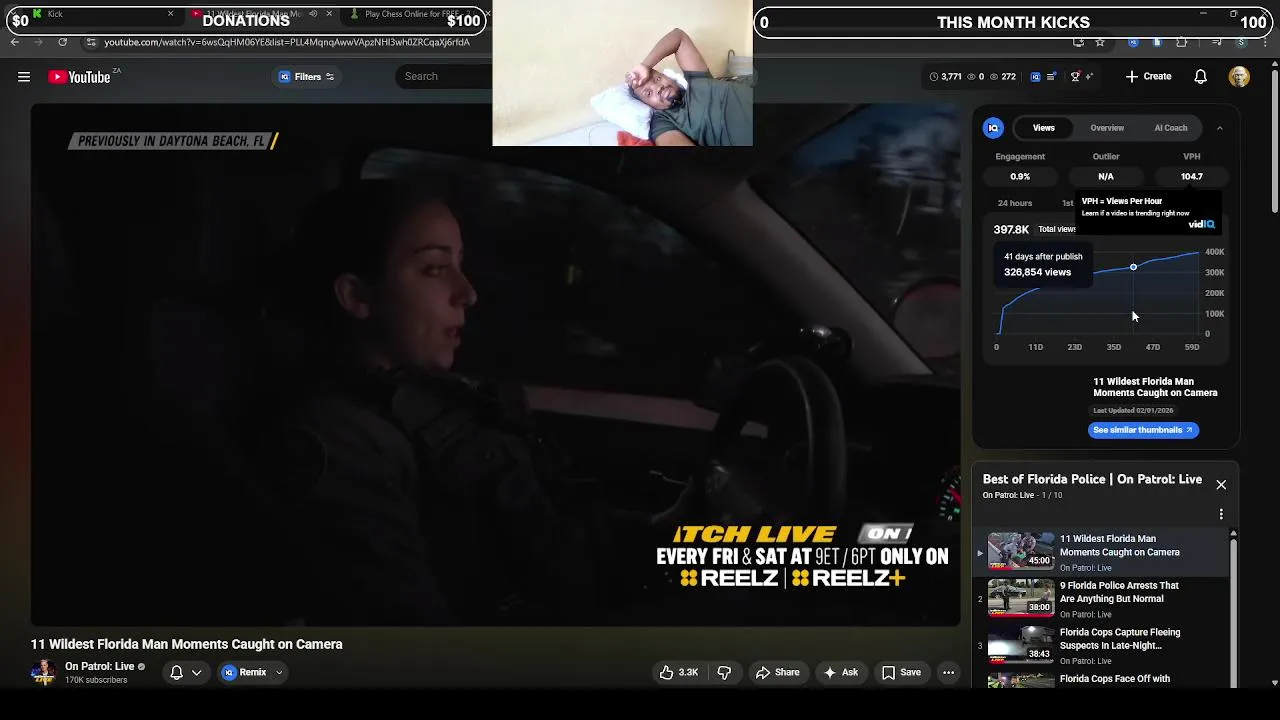Open the vidIQ Filters button

pyautogui.click(x=306, y=77)
